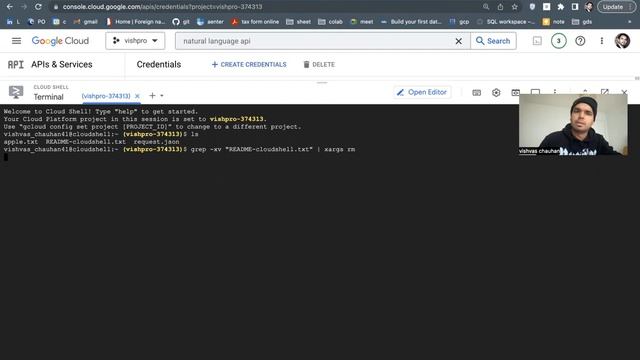Click the DELETE credentials button
Viewport: 640px width, 360px height.
319,64
